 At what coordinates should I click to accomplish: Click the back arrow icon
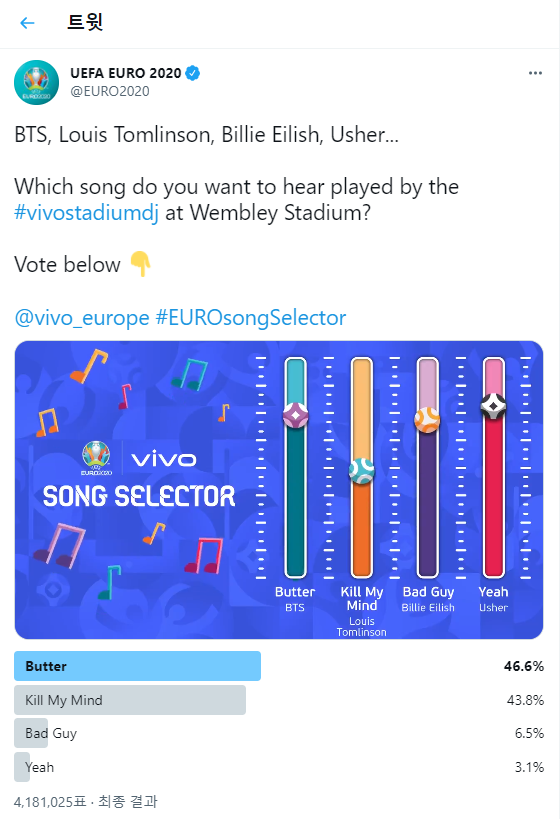27,22
